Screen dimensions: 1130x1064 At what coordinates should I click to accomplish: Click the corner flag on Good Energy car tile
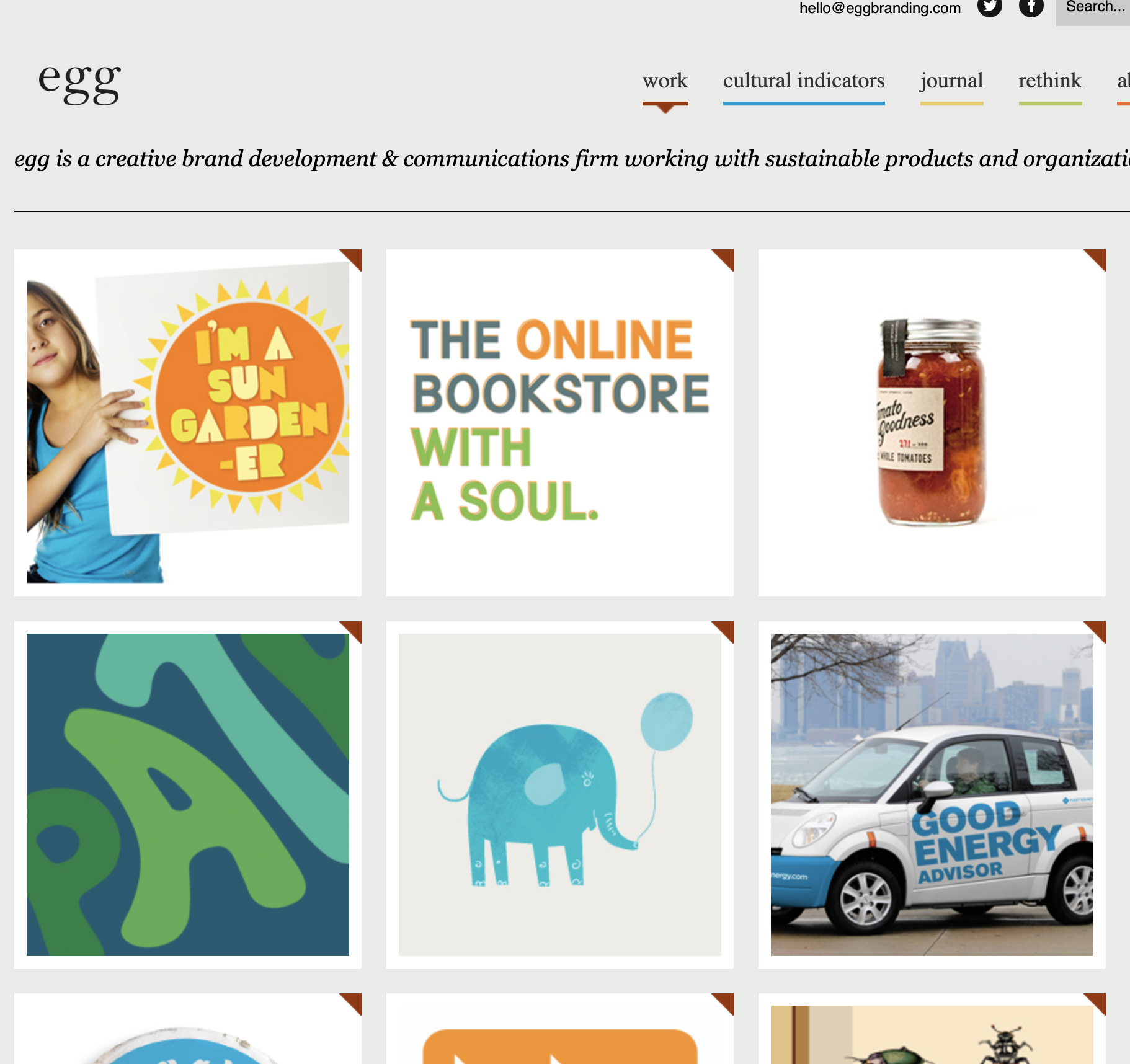tap(1095, 632)
